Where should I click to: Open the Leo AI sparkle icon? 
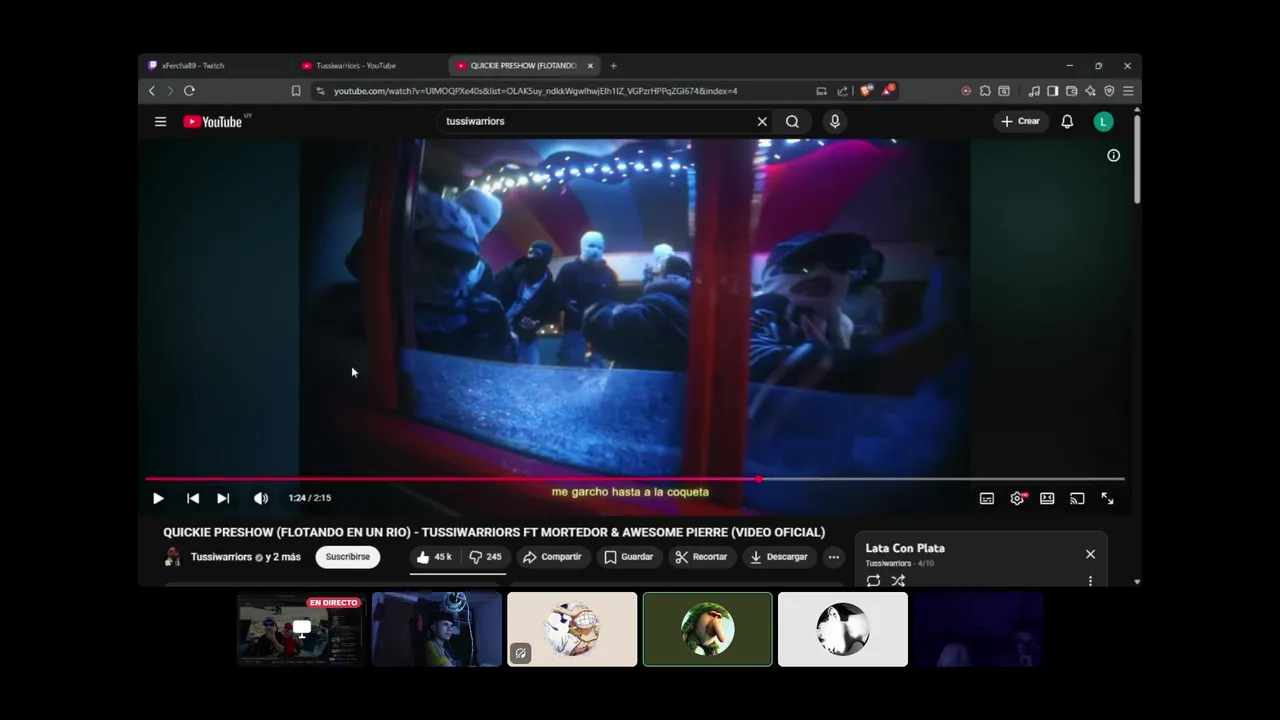pos(1090,91)
